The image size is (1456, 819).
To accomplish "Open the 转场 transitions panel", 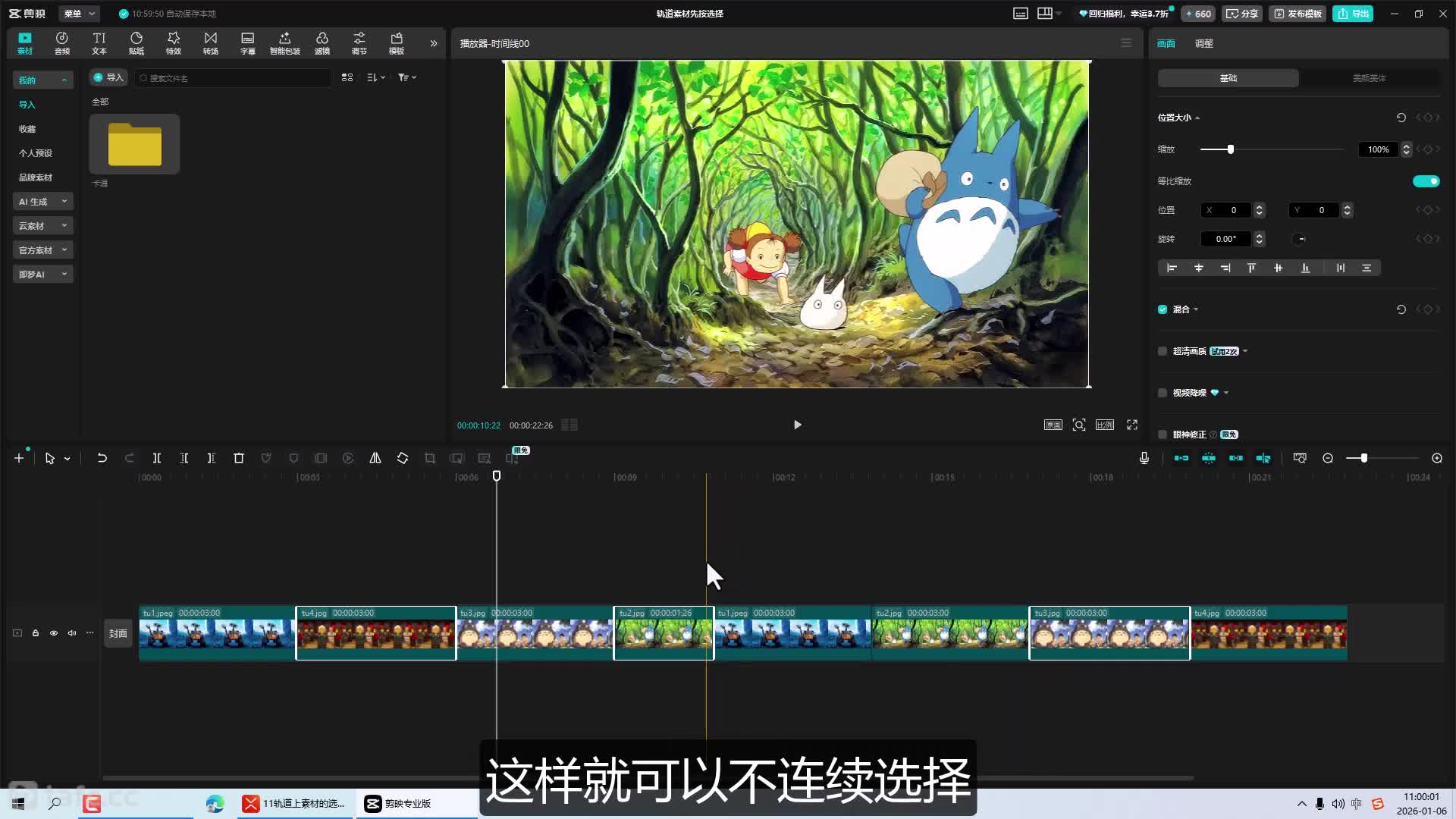I will coord(211,43).
